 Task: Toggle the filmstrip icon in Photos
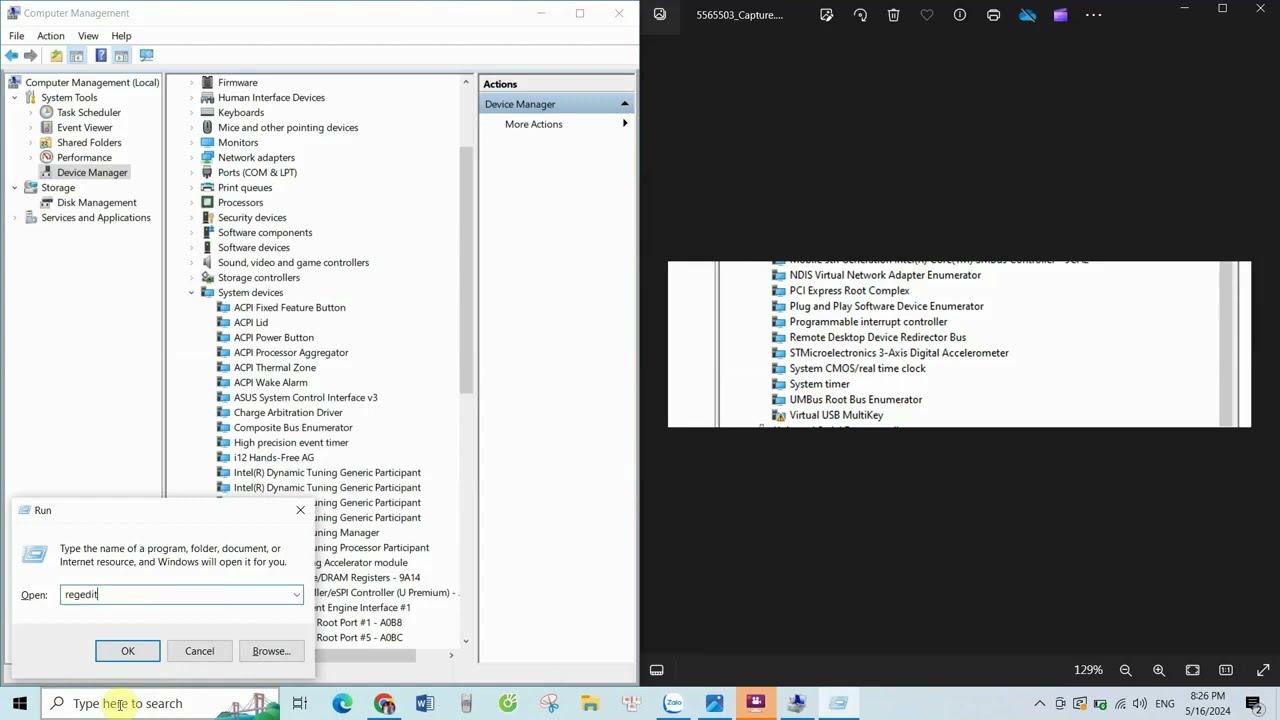657,670
